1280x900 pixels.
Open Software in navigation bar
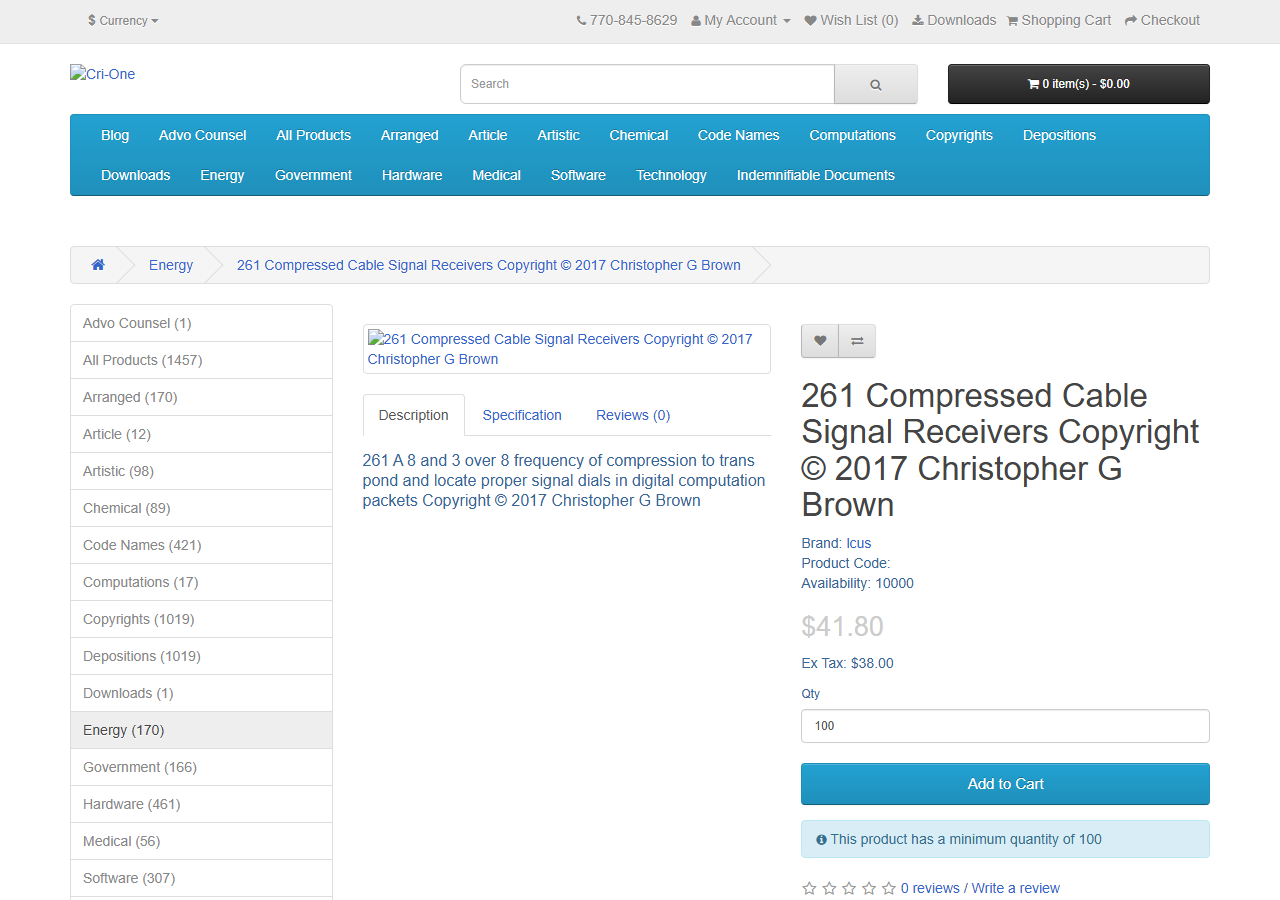point(578,175)
